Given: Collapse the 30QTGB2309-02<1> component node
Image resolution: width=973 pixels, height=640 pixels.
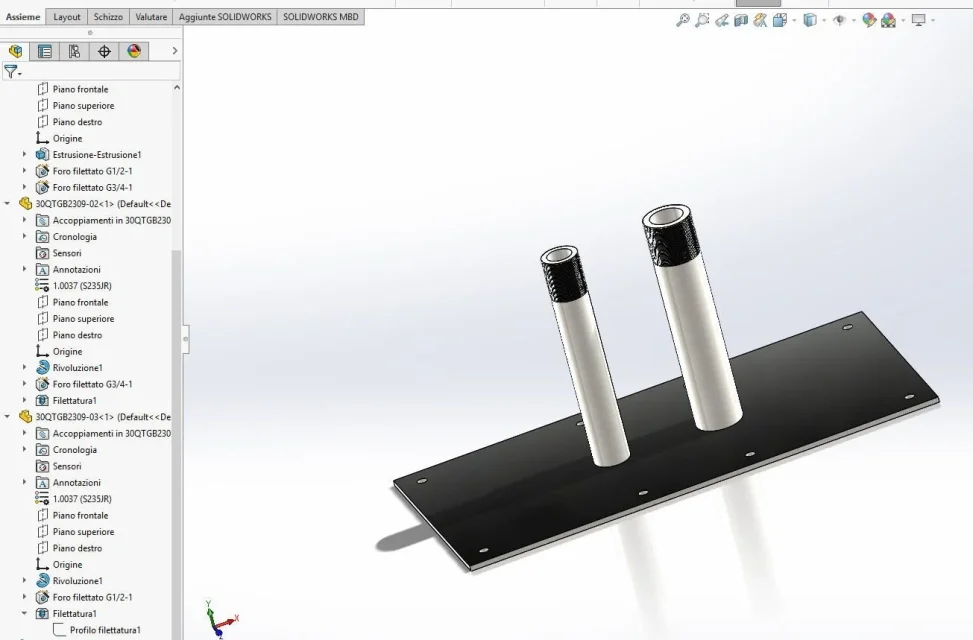Looking at the screenshot, I should point(7,204).
